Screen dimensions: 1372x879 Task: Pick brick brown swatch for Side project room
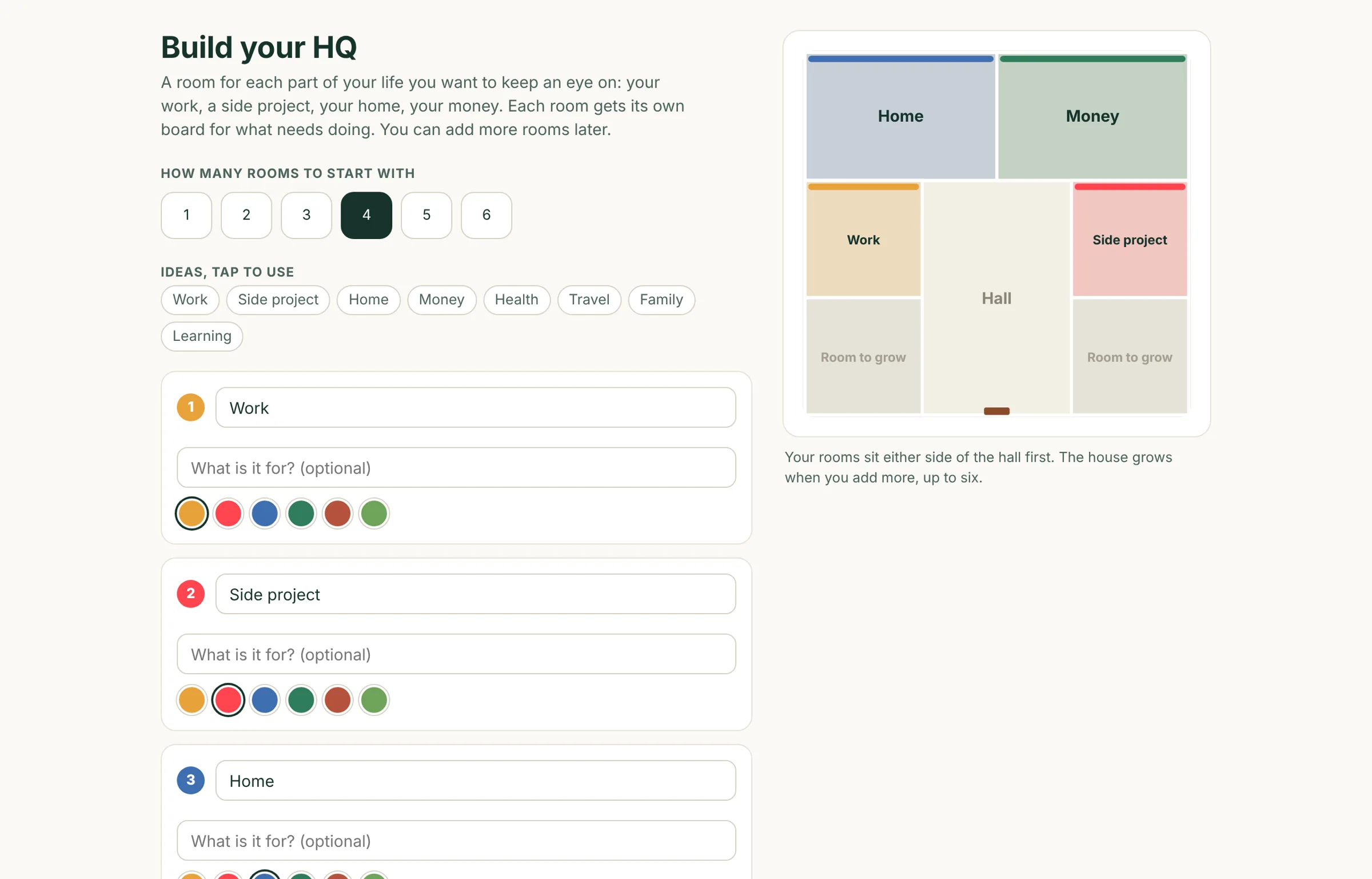tap(338, 700)
